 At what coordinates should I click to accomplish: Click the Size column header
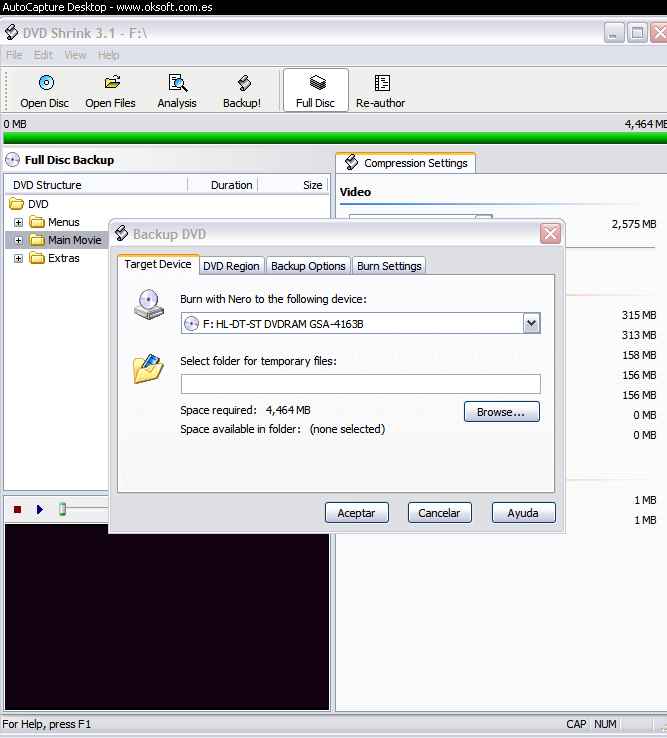click(293, 185)
